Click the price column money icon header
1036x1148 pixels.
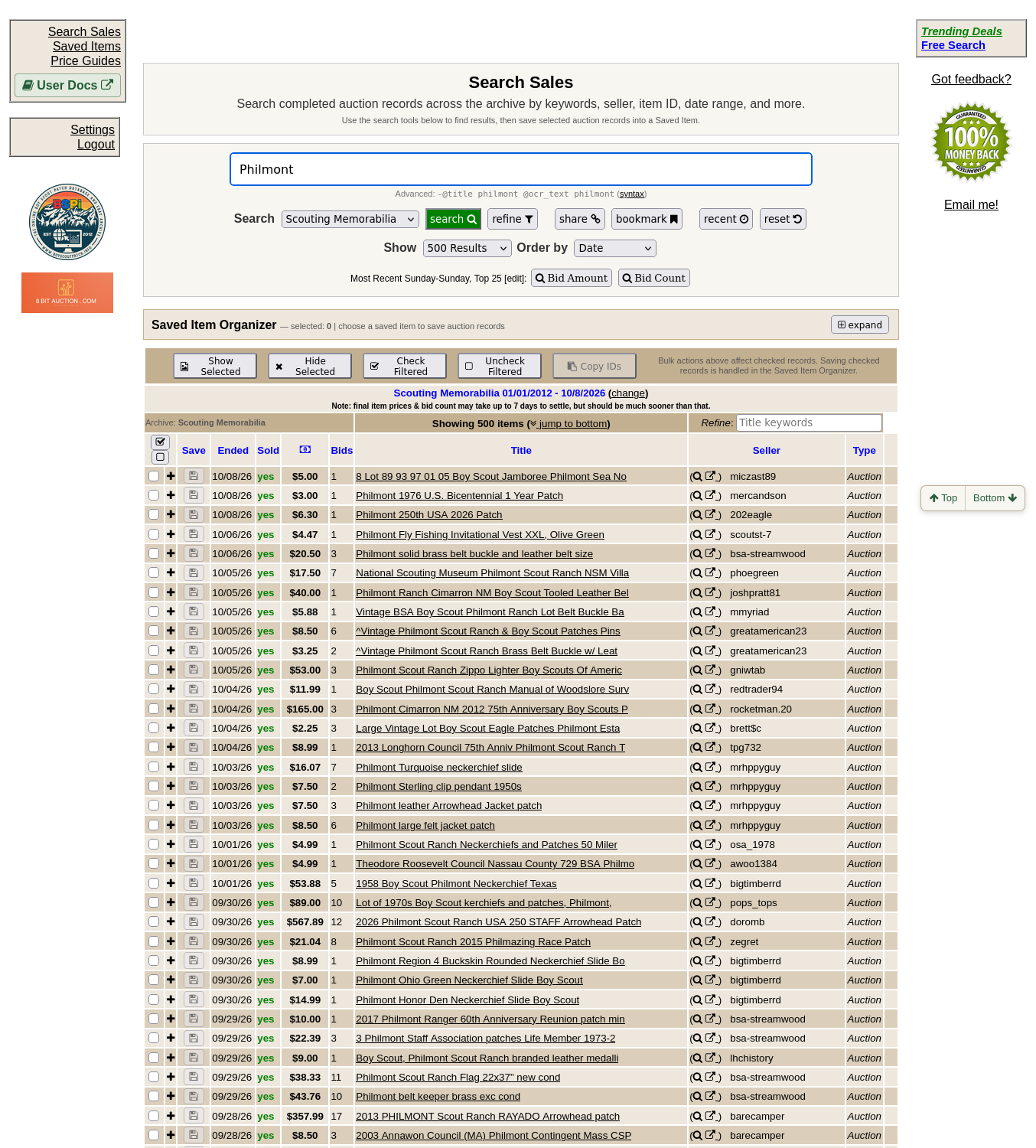305,450
